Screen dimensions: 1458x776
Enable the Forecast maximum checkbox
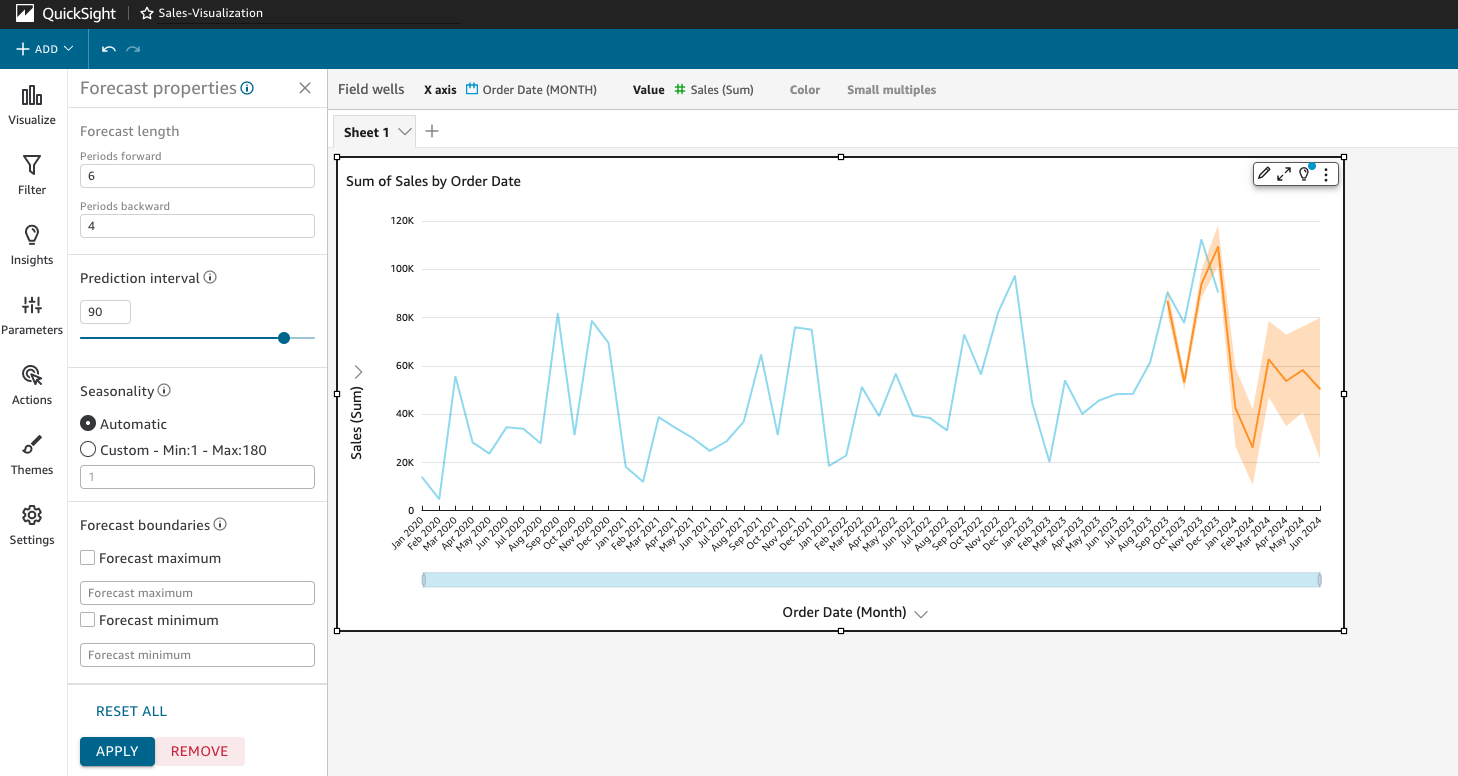pos(85,557)
